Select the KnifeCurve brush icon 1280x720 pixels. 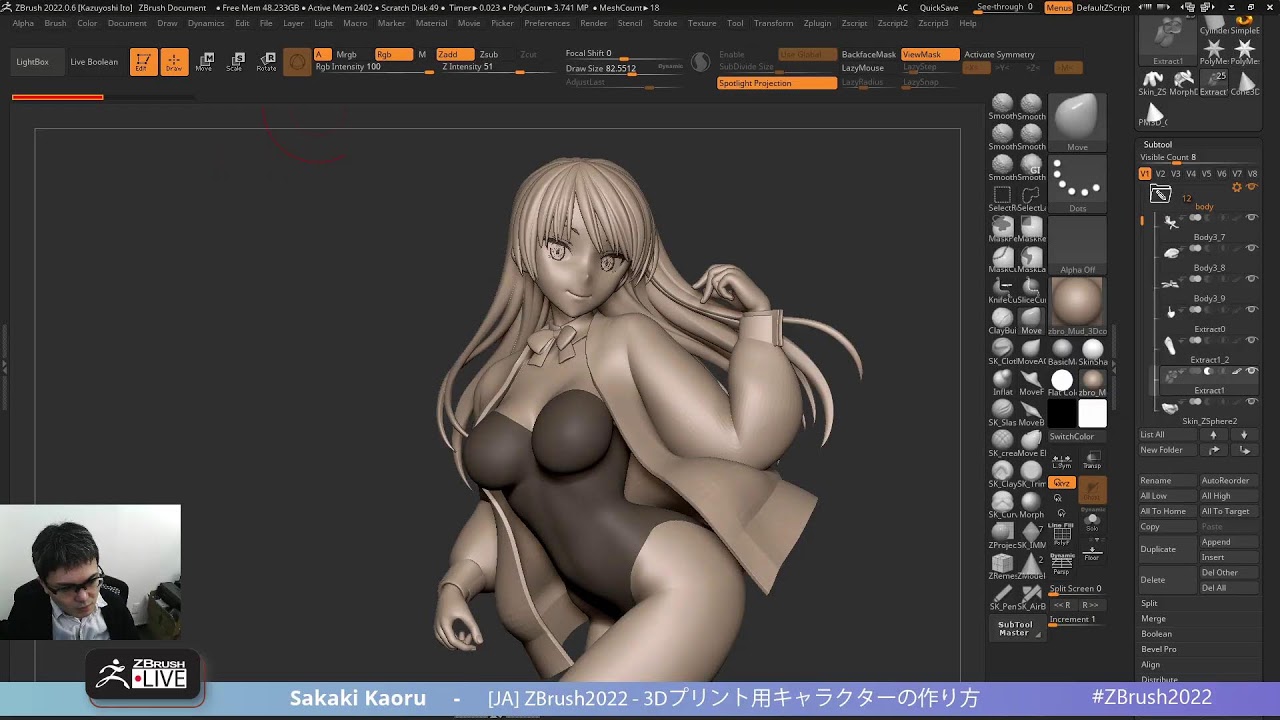pos(1002,290)
